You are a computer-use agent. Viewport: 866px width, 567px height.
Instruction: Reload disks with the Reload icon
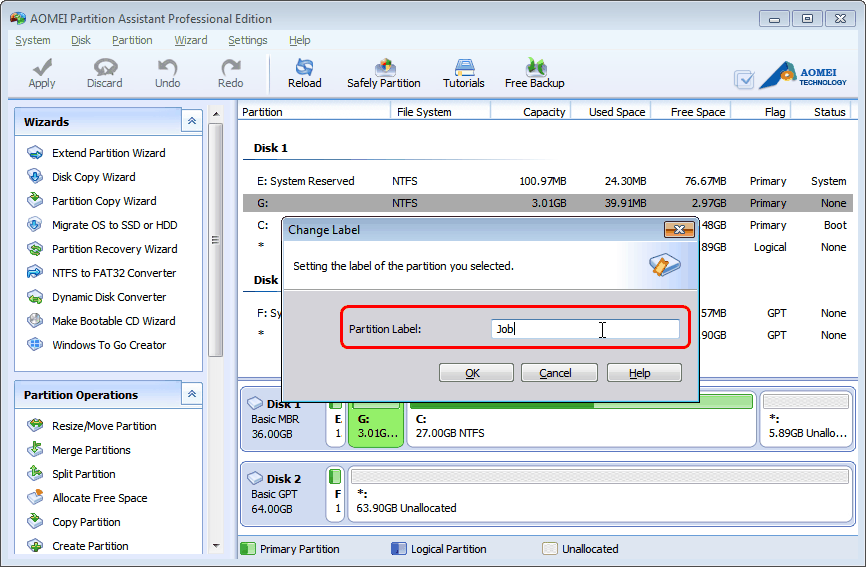click(x=304, y=67)
